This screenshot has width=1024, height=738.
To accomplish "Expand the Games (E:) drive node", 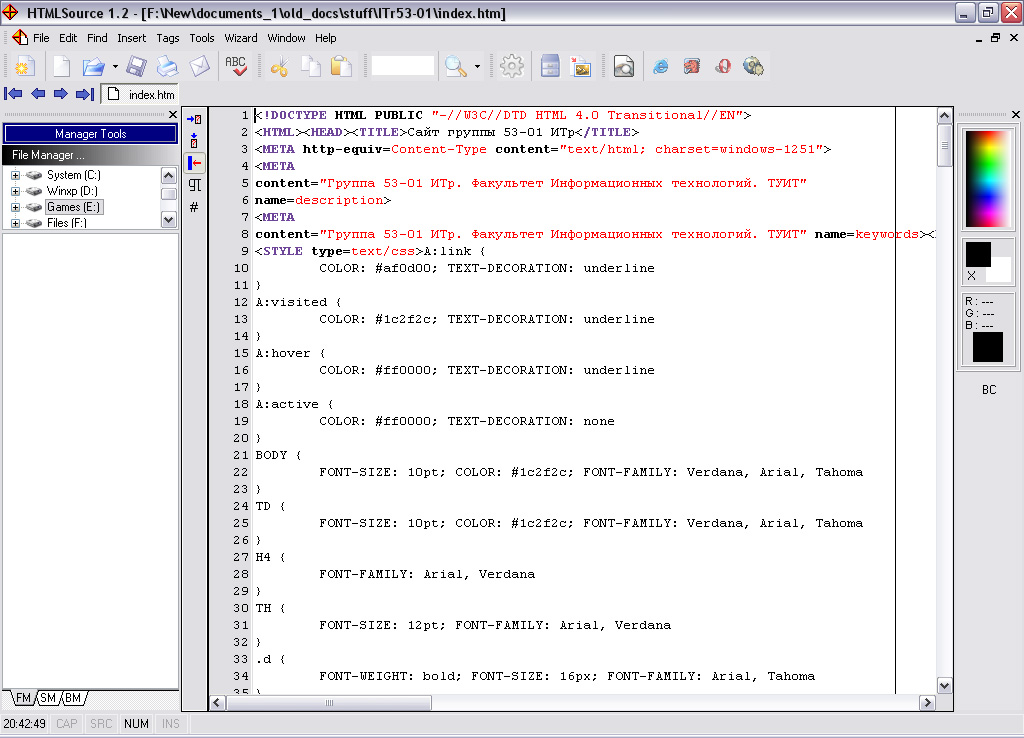I will (16, 207).
